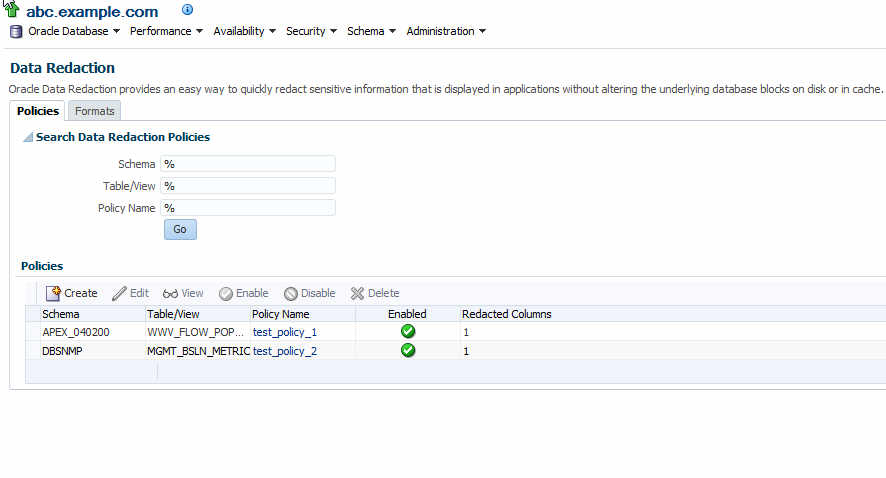
Task: Open the Administration menu
Action: tap(446, 31)
